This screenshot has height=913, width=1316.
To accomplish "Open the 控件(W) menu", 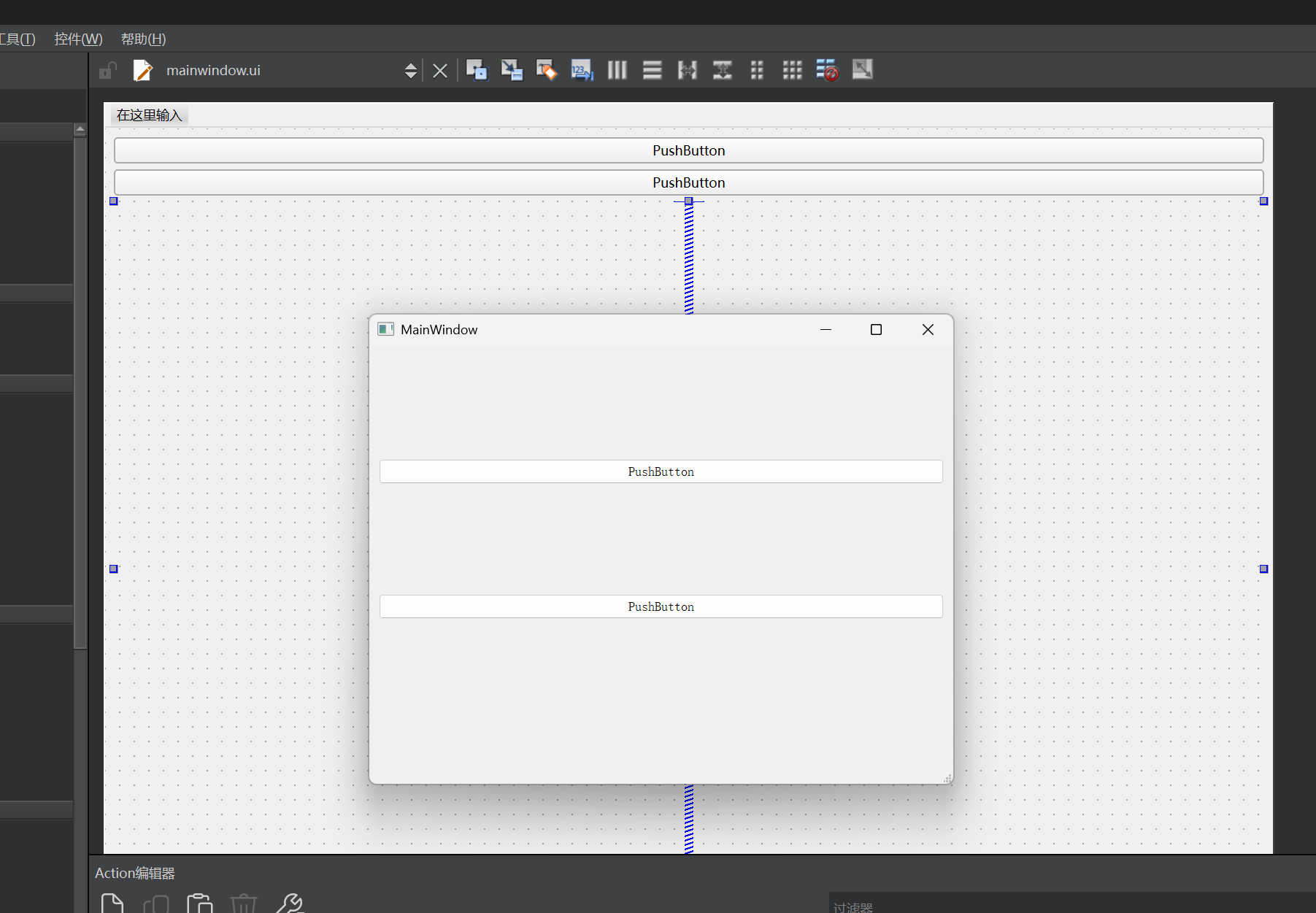I will coord(78,39).
